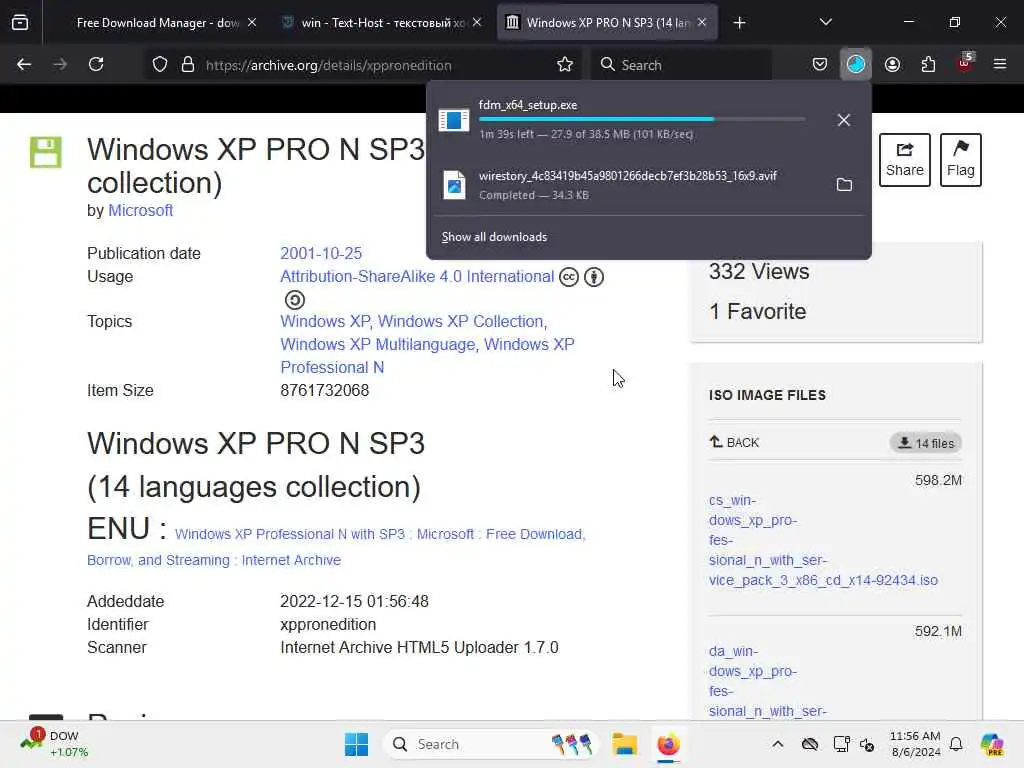Click the 1 Favorite count
1024x768 pixels.
(x=758, y=312)
